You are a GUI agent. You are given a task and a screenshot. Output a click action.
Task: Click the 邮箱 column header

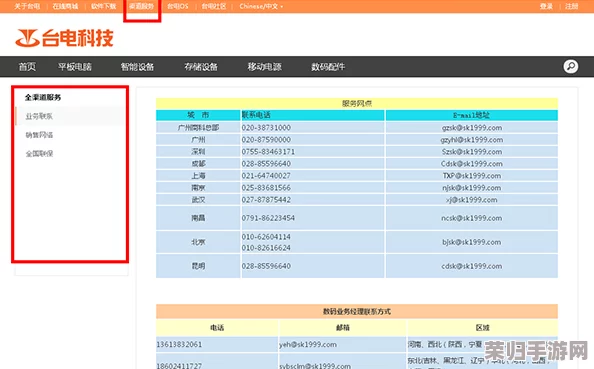pos(343,328)
